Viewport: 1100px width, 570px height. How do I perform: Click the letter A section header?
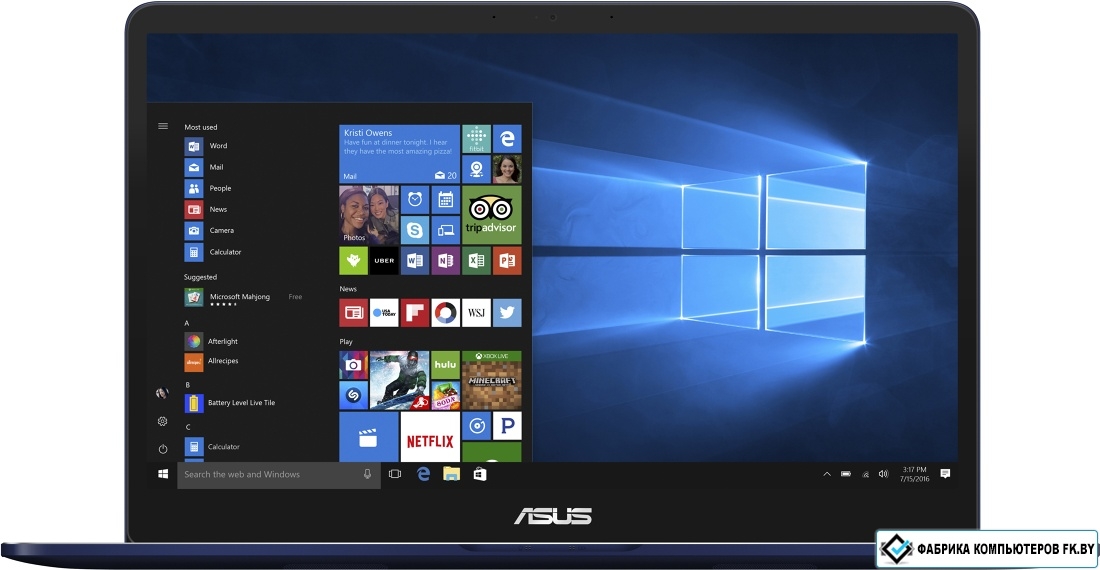click(x=187, y=323)
